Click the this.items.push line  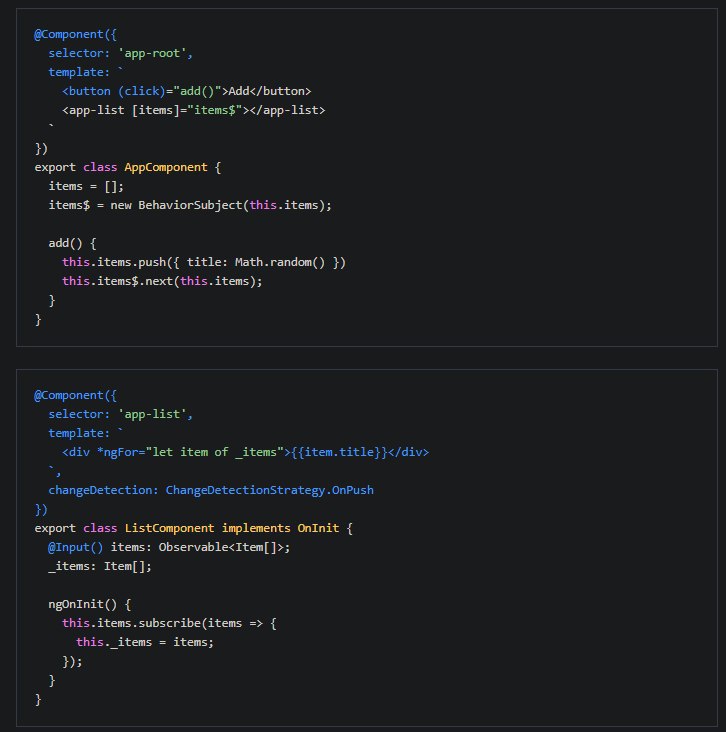pyautogui.click(x=204, y=262)
